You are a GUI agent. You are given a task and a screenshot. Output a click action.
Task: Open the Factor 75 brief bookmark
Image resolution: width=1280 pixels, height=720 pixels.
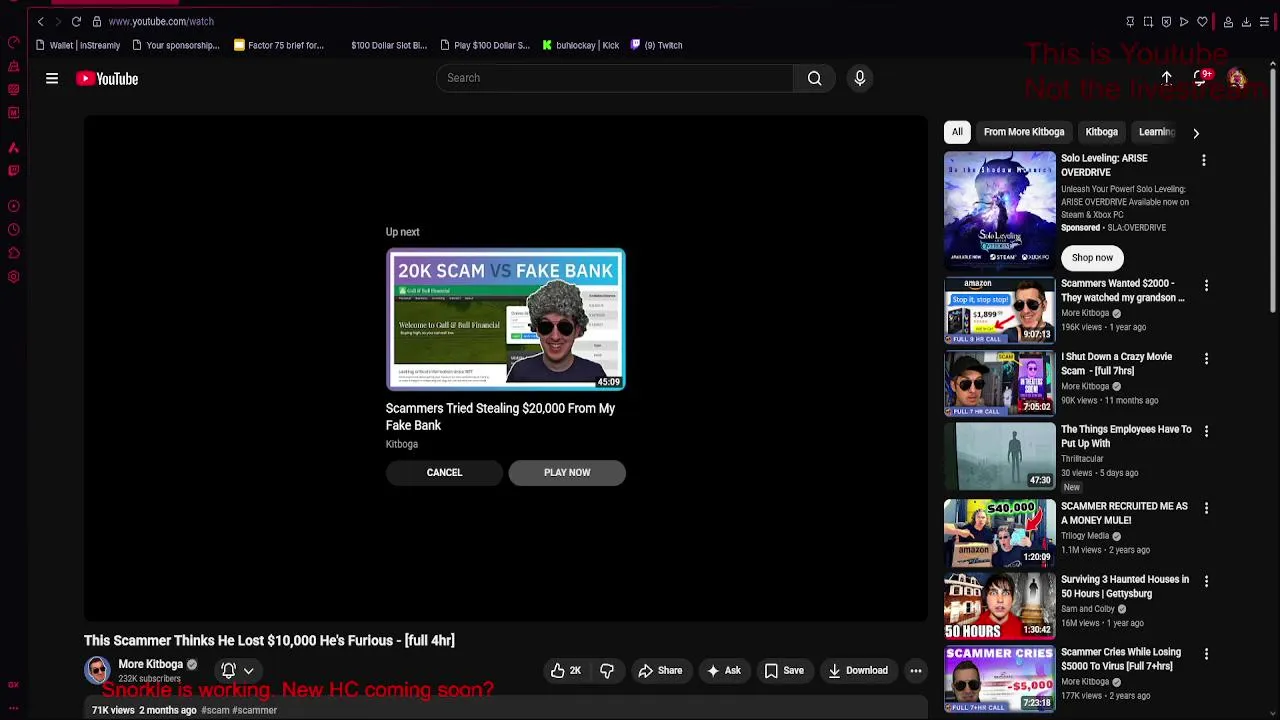tap(279, 45)
